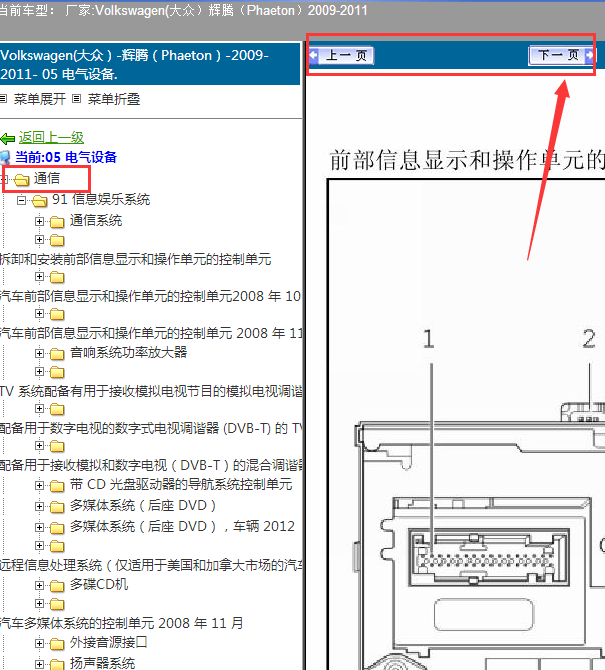Click the 外接音源接口 folder icon

tap(57, 644)
